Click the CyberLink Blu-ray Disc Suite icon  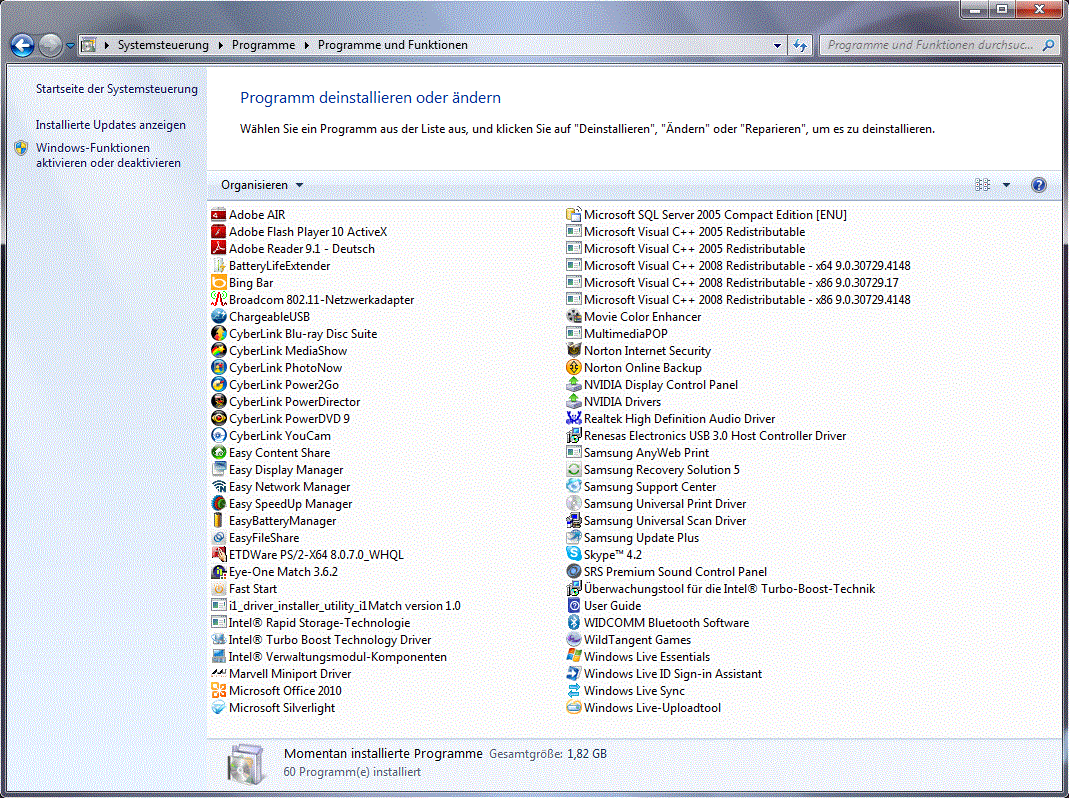click(x=219, y=334)
